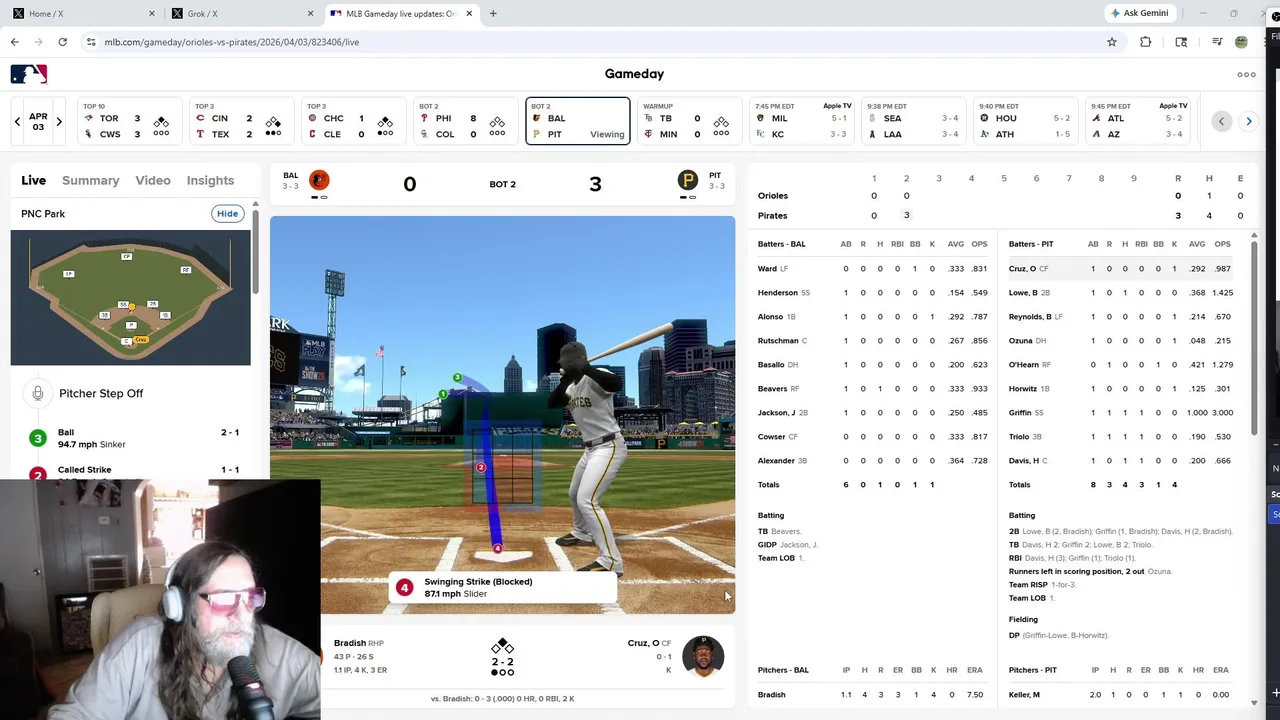The width and height of the screenshot is (1280, 720).
Task: Click the PNC Park field diagram
Action: click(130, 298)
